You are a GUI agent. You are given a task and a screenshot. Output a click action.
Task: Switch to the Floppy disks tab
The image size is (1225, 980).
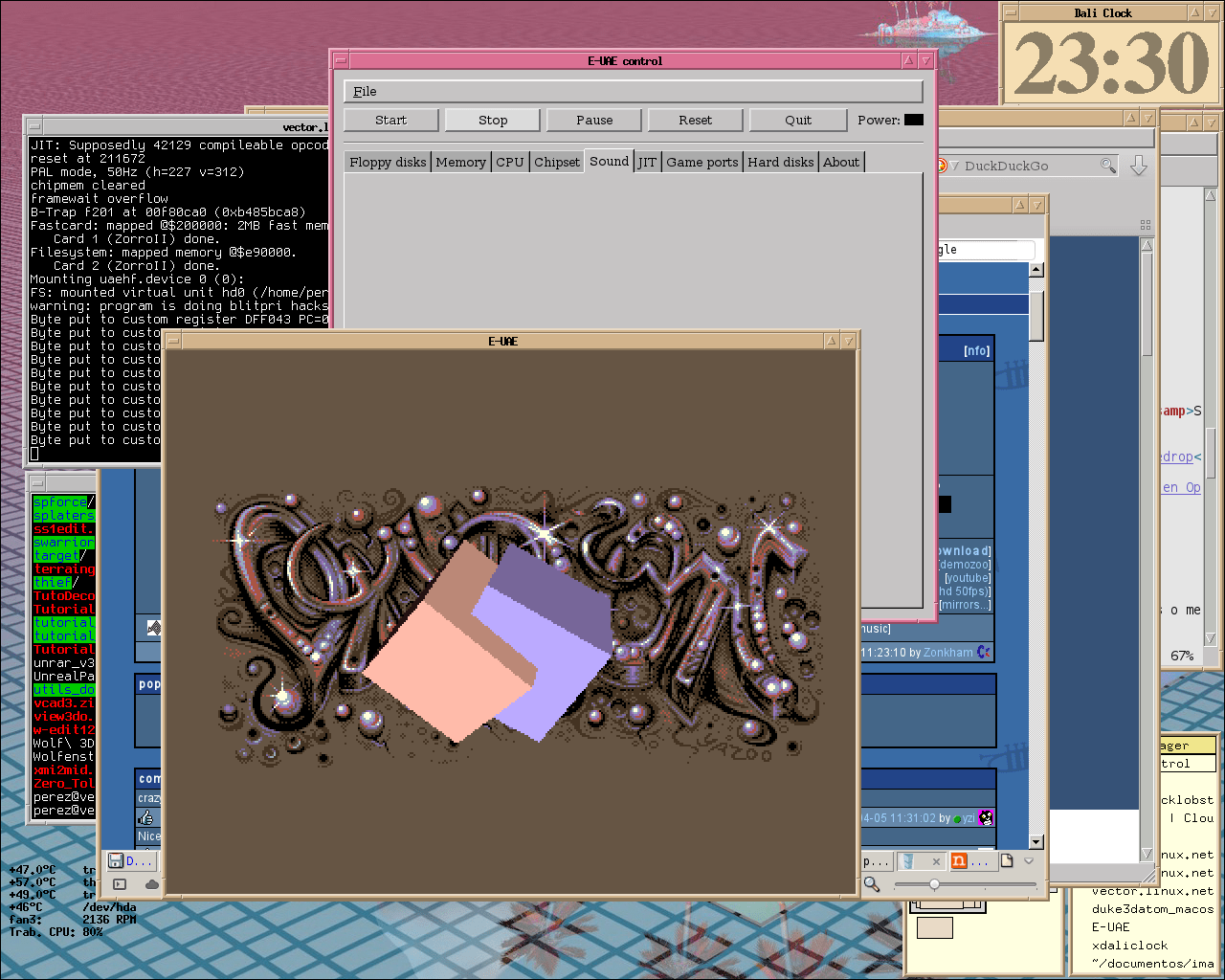(x=388, y=162)
